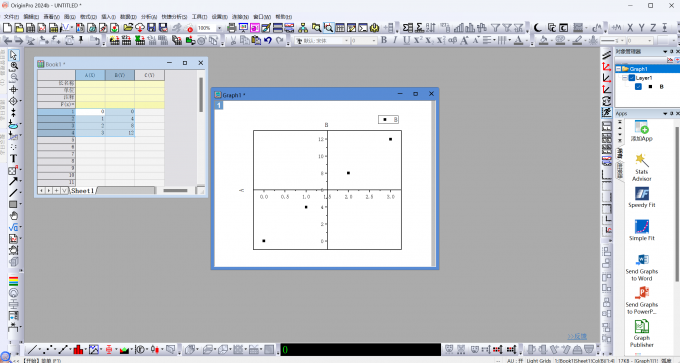Open the color palette icon in the left toolbar

[13, 281]
